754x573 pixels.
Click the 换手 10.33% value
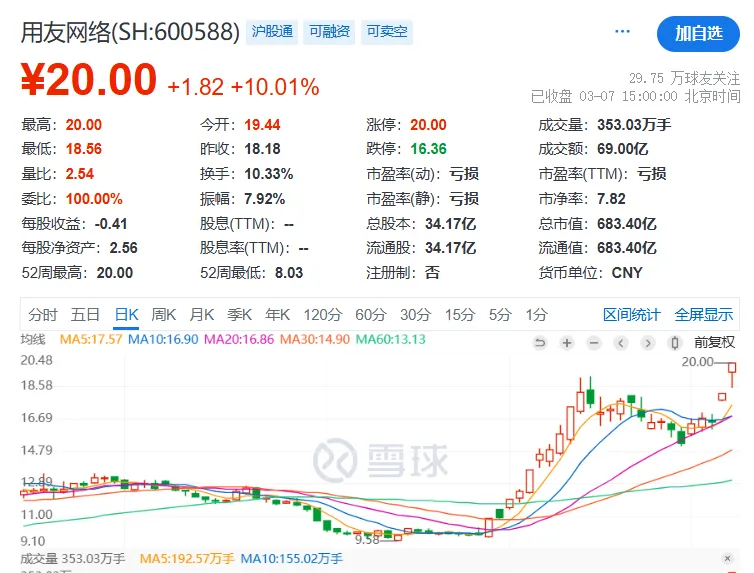(269, 174)
